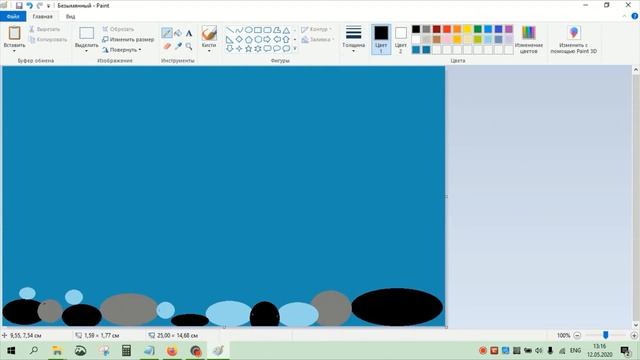Pick the green palette swatch

[x=478, y=29]
